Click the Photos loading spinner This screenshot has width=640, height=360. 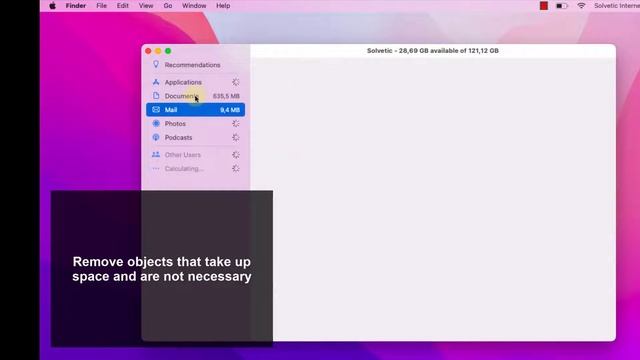(236, 124)
